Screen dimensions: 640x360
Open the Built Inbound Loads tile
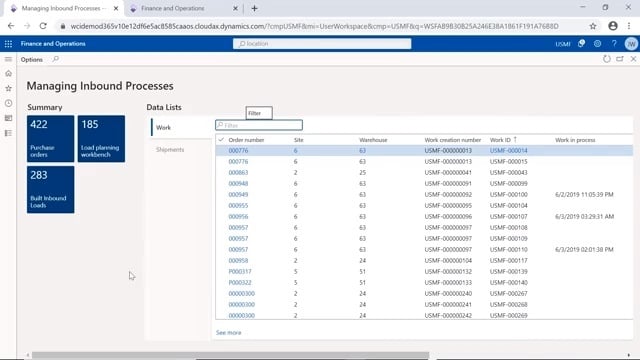51,189
